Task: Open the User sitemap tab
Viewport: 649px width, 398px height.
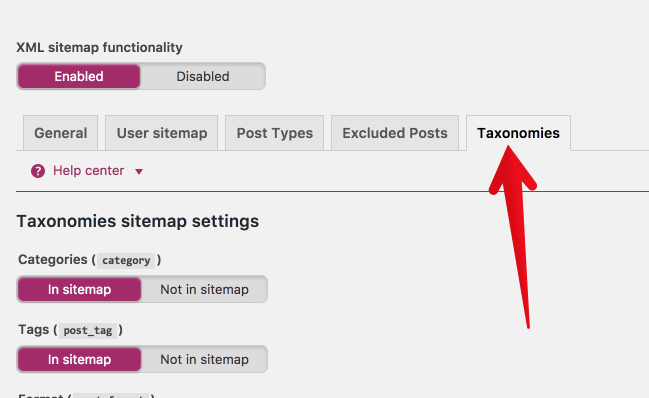Action: [161, 133]
